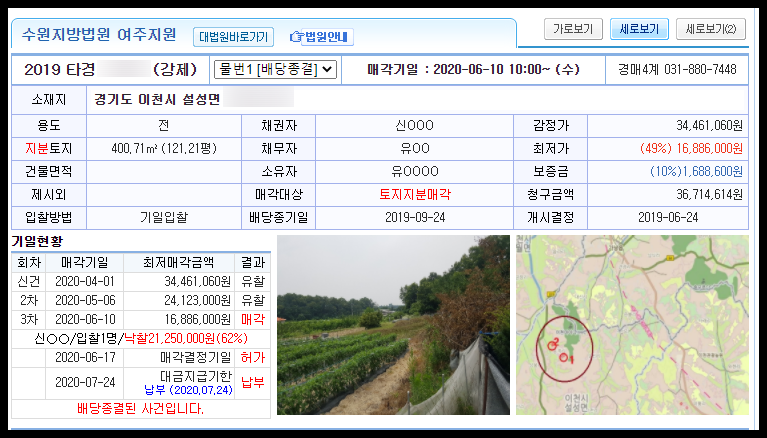
Task: Click the winning bid 낙찰21,250,000원(62%)
Action: [x=186, y=339]
